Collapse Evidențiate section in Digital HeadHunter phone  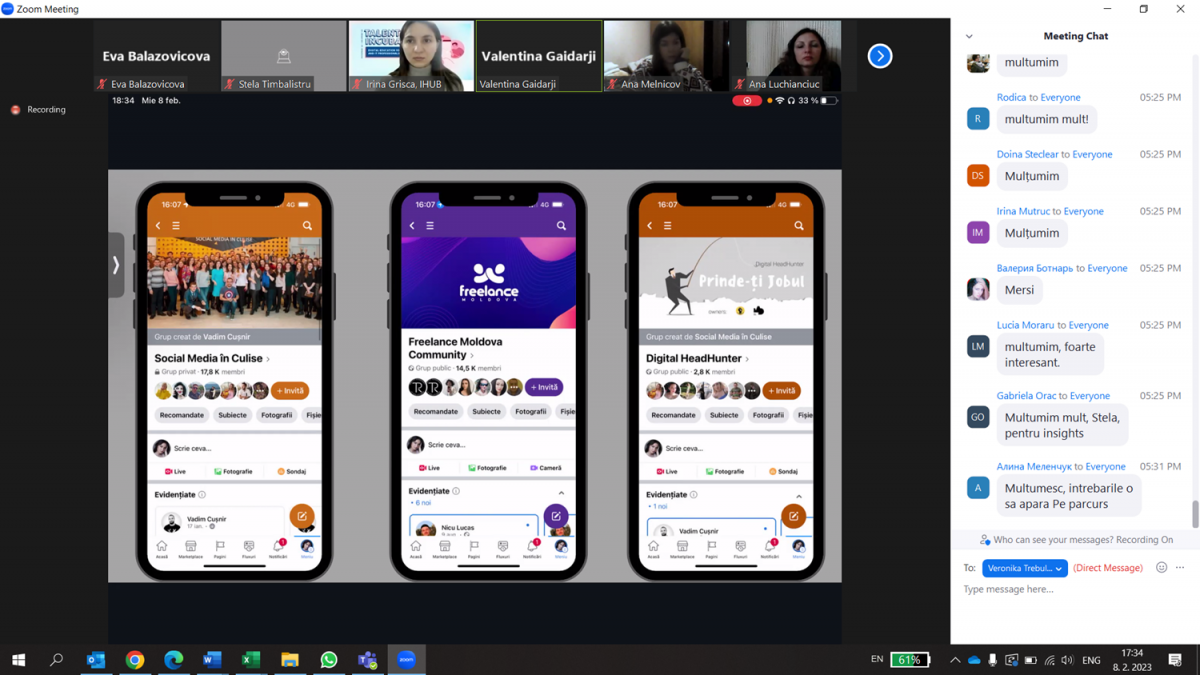pyautogui.click(x=799, y=496)
